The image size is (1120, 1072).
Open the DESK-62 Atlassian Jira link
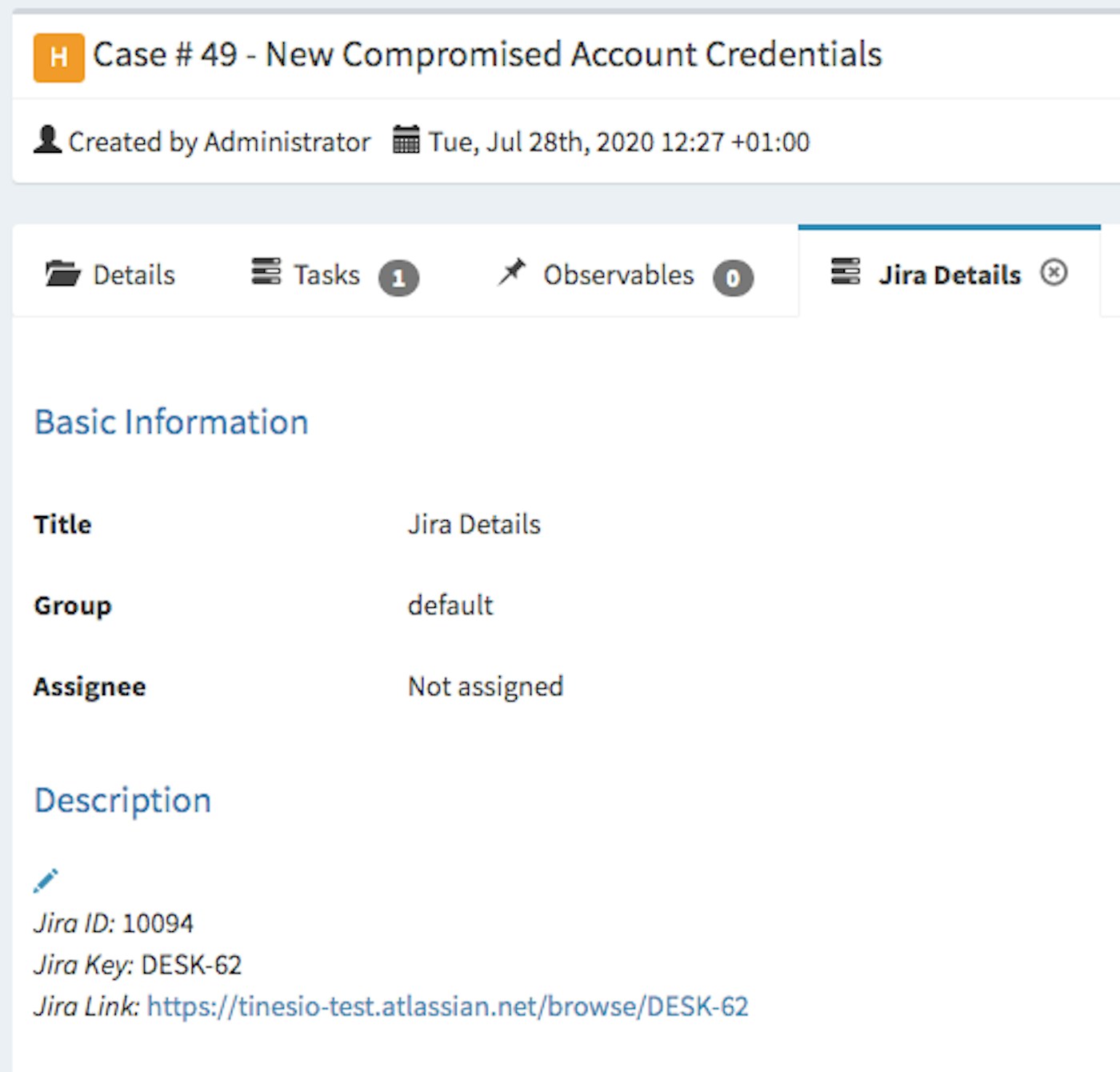[447, 1006]
